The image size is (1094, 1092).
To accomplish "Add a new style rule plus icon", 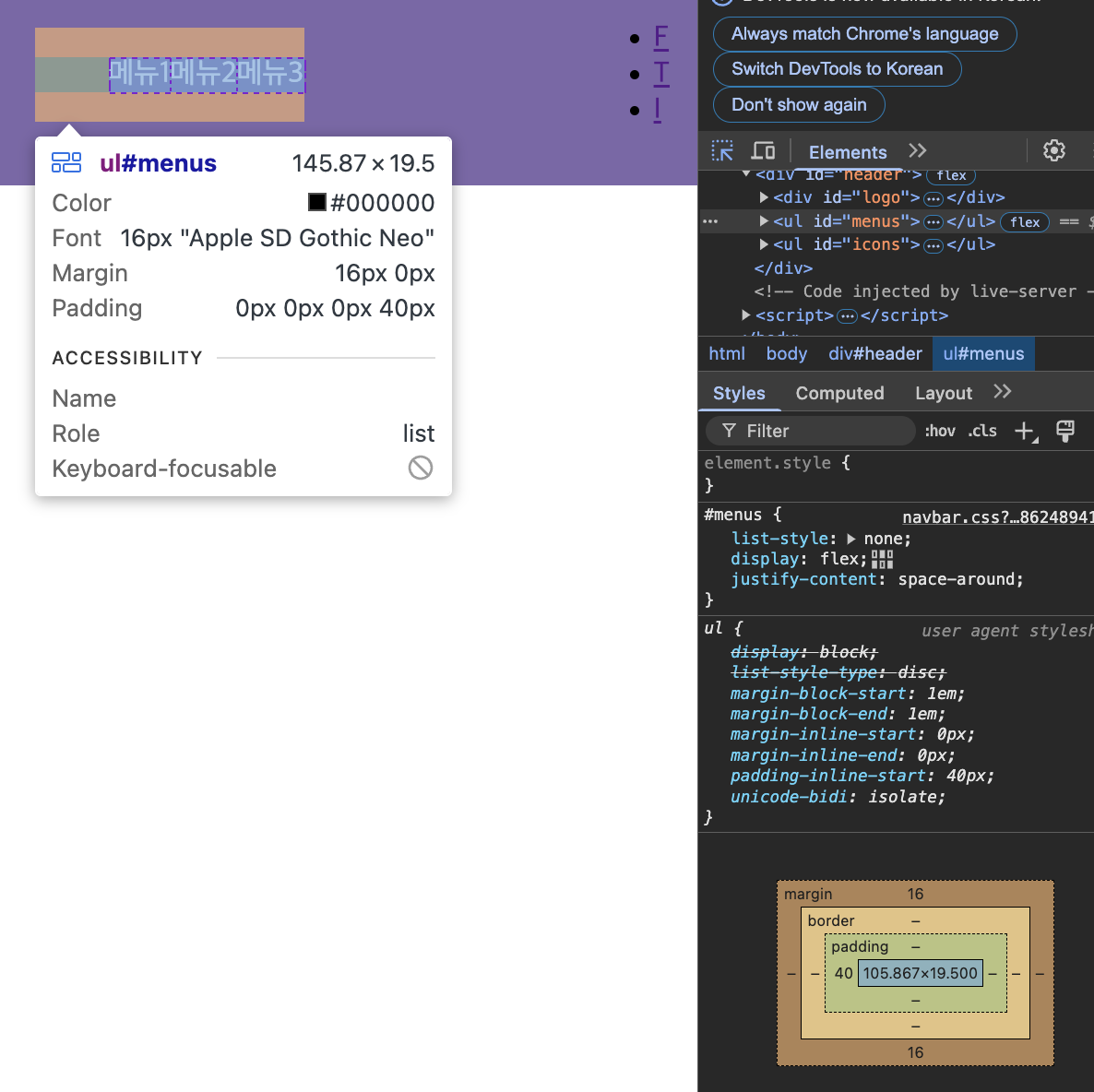I will click(1026, 432).
